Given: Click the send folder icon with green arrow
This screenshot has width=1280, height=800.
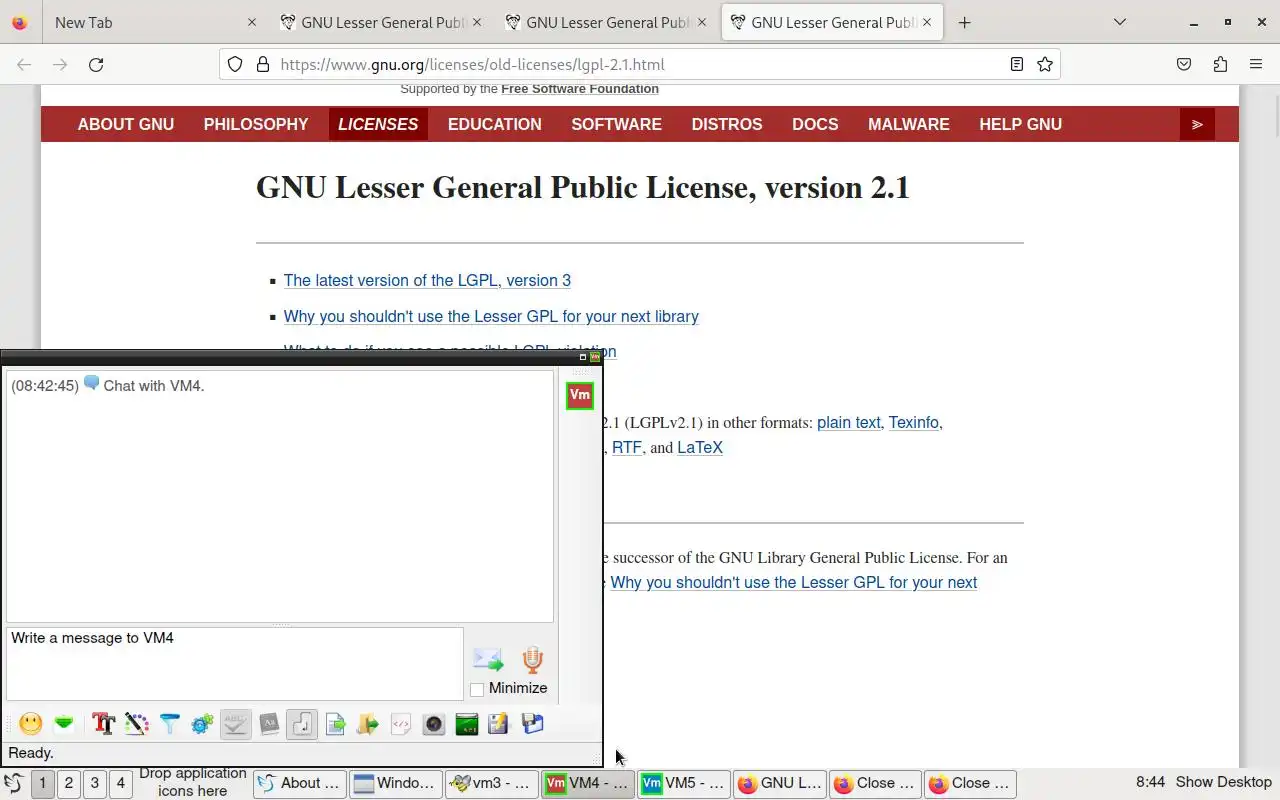Looking at the screenshot, I should 368,724.
